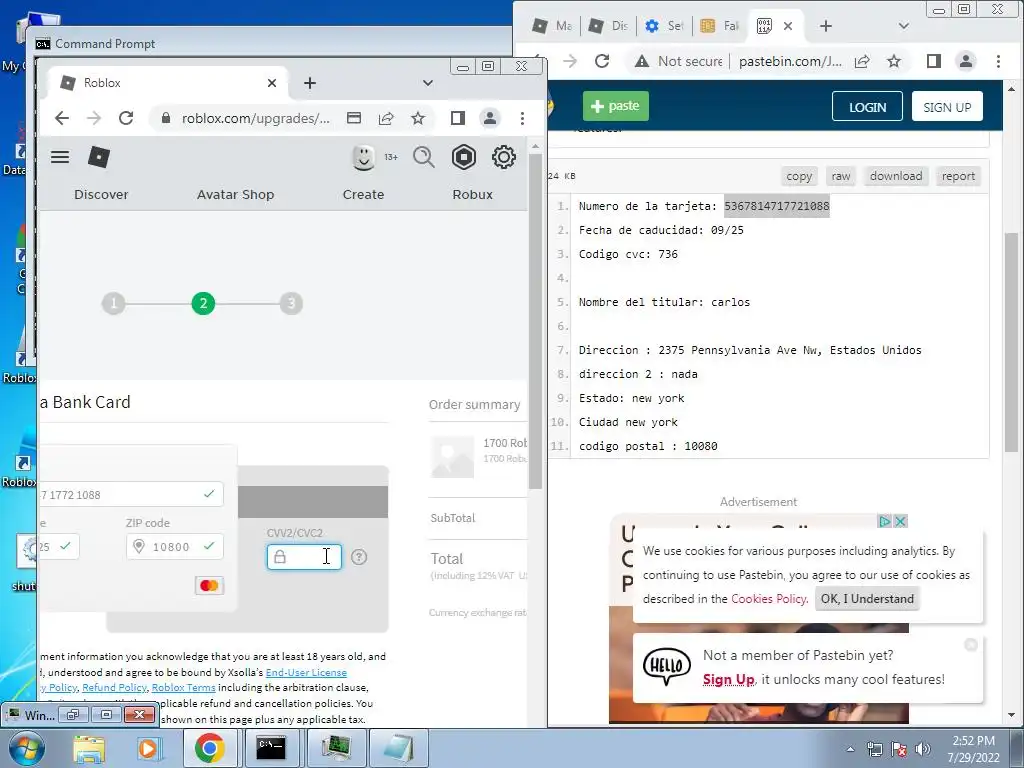This screenshot has width=1024, height=768.
Task: Open profile avatar in Roblox Chrome window
Action: pos(490,118)
